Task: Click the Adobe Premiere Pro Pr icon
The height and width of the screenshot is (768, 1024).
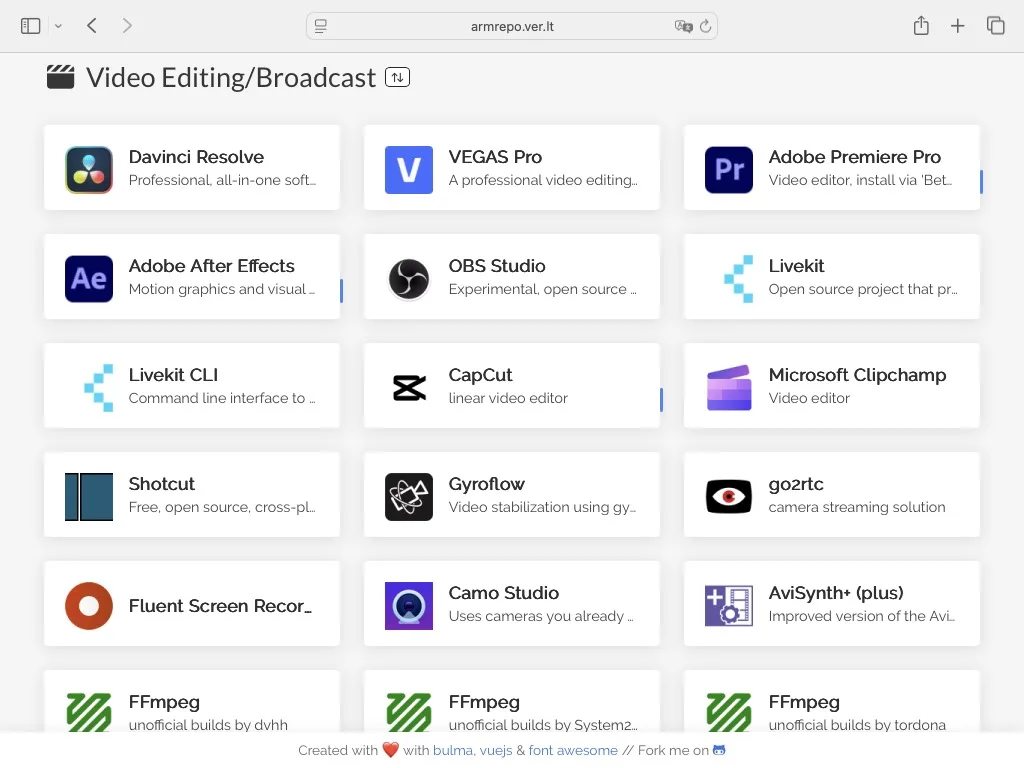Action: tap(729, 170)
